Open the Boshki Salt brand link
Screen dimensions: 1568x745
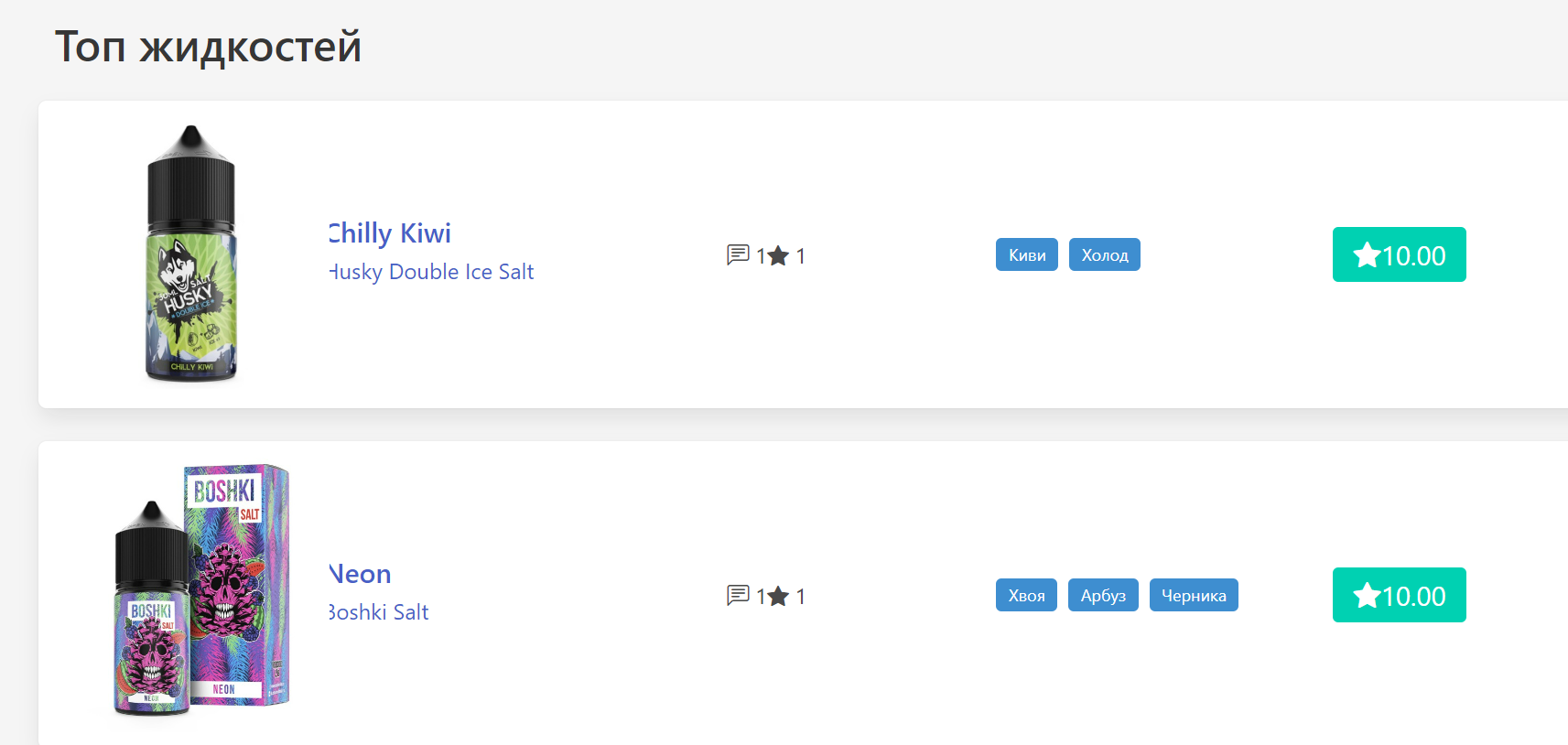(379, 612)
